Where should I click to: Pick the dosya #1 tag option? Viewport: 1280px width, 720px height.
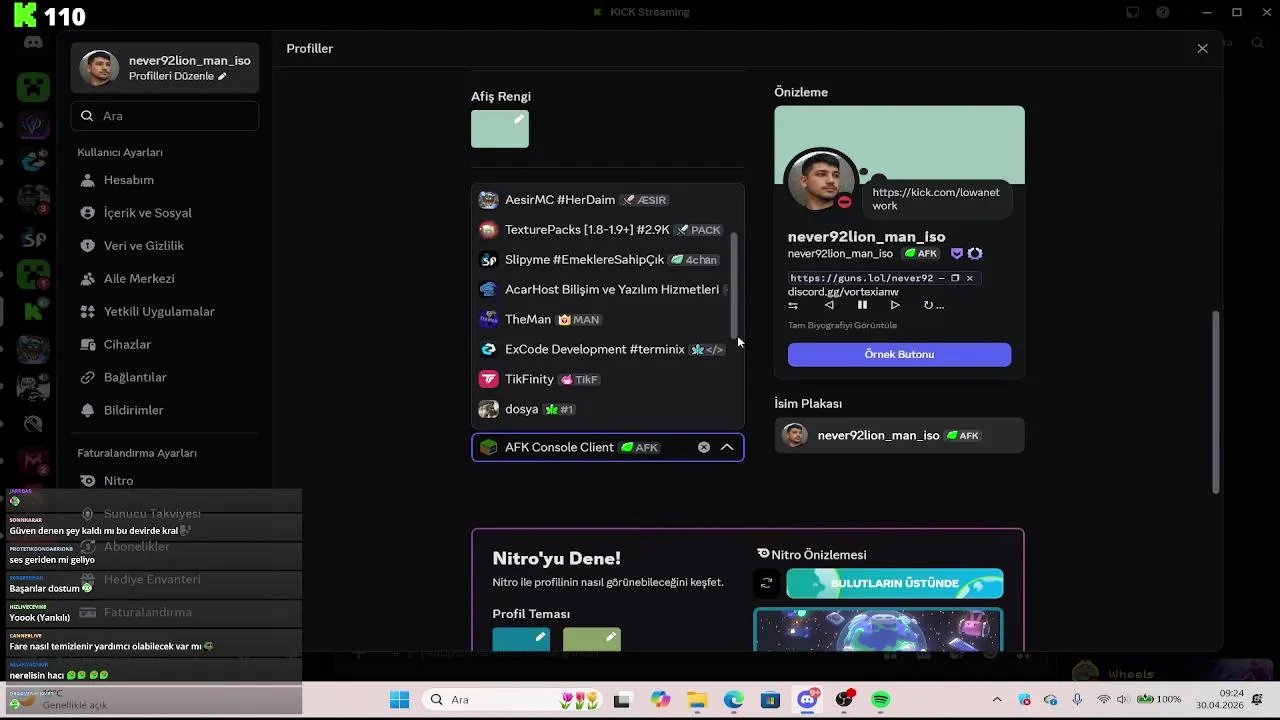pos(608,409)
